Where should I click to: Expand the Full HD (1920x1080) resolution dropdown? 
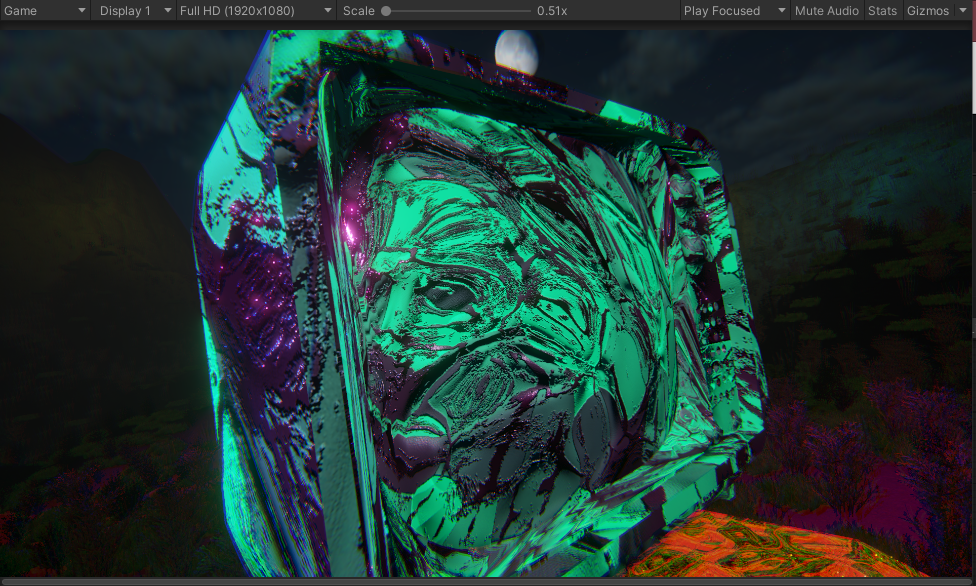pyautogui.click(x=257, y=11)
